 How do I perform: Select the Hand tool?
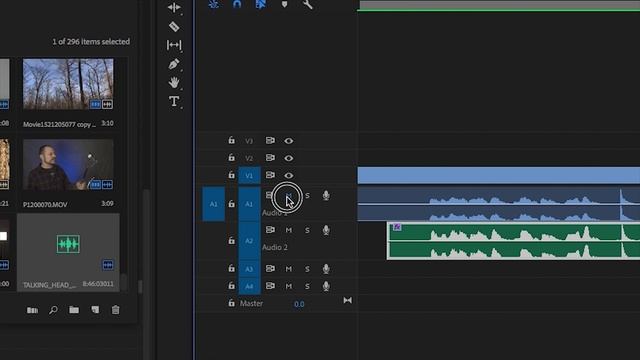[x=174, y=82]
